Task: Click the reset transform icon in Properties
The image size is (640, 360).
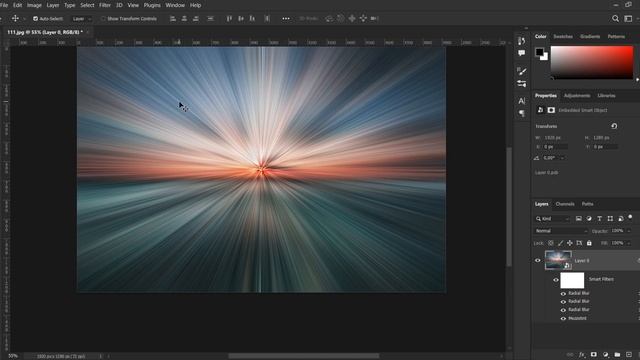Action: pyautogui.click(x=614, y=126)
